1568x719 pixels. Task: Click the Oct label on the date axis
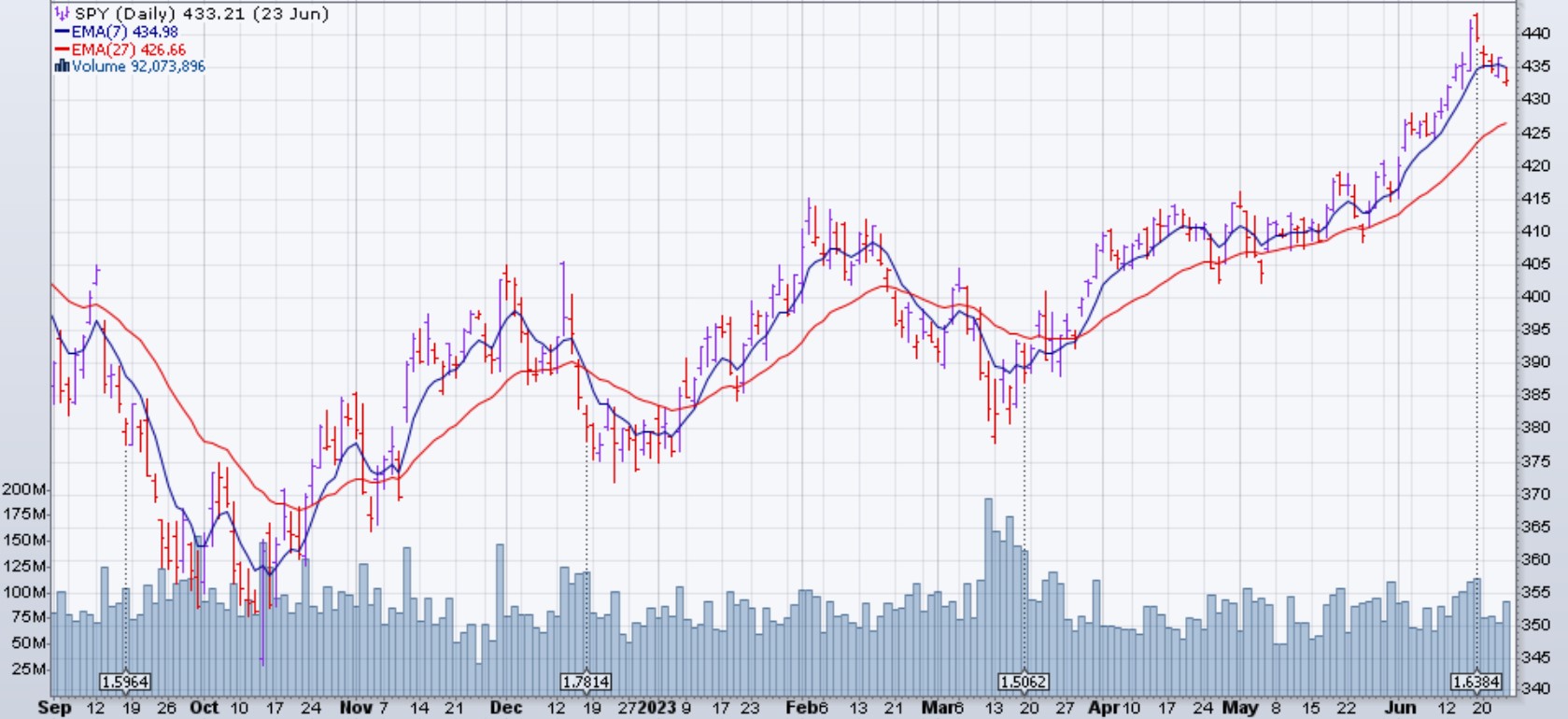point(204,708)
